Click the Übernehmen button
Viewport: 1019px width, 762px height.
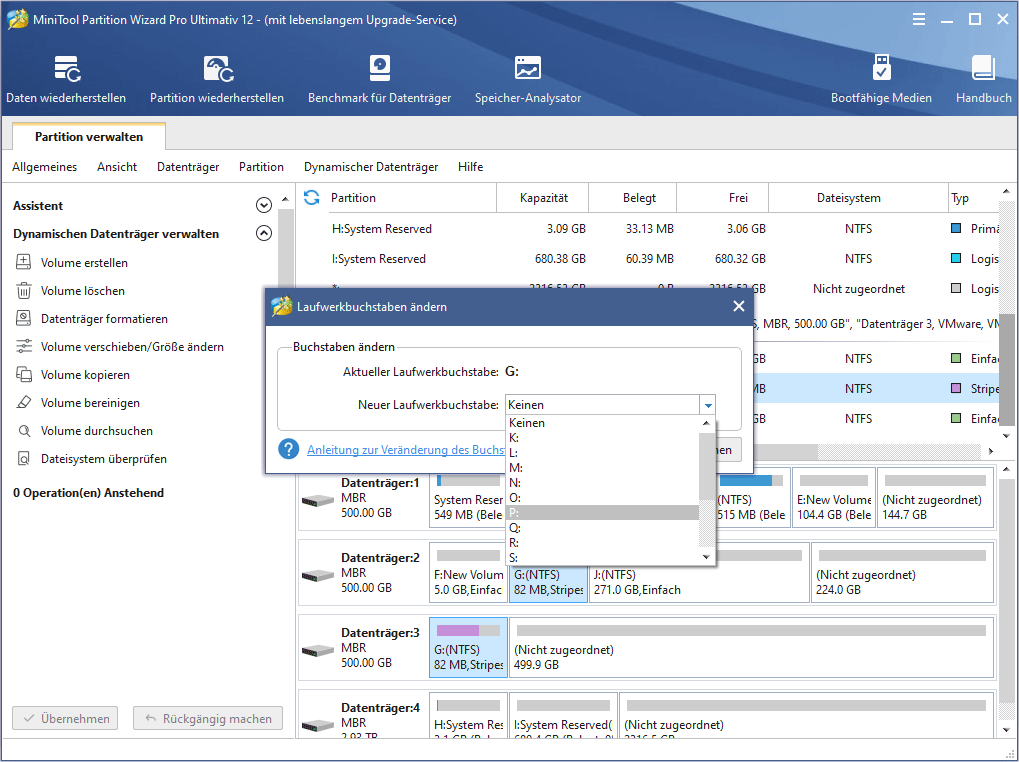point(65,718)
